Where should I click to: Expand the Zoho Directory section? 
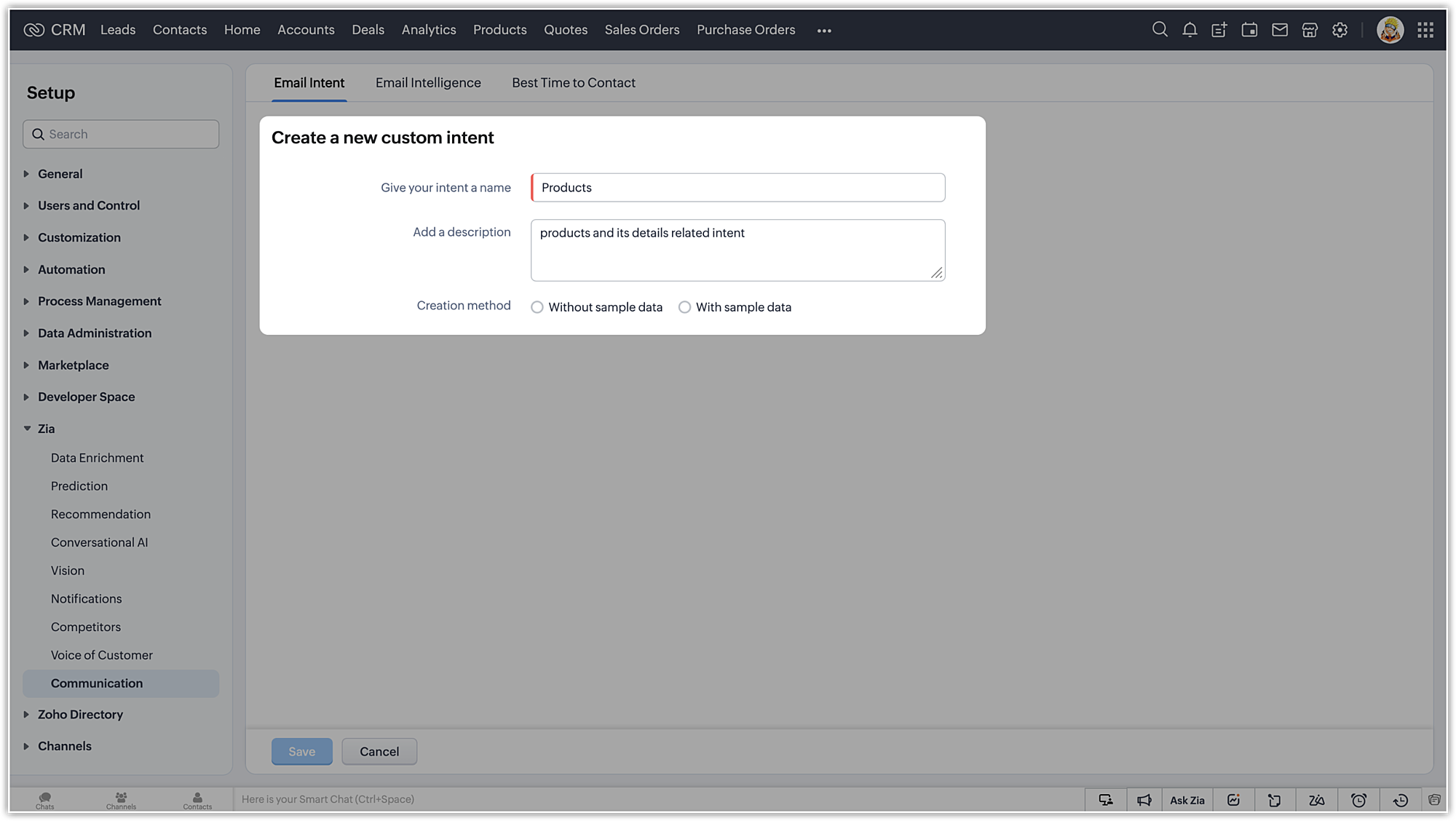[x=80, y=715]
